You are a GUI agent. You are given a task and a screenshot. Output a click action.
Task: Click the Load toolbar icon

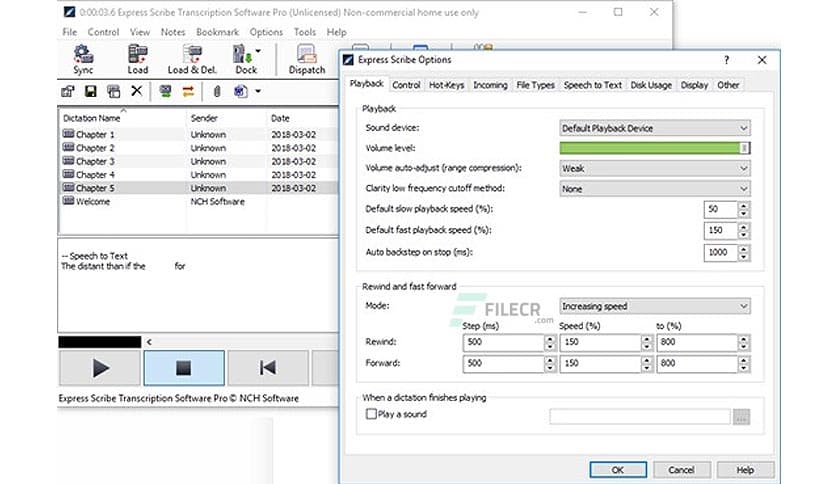pyautogui.click(x=138, y=59)
